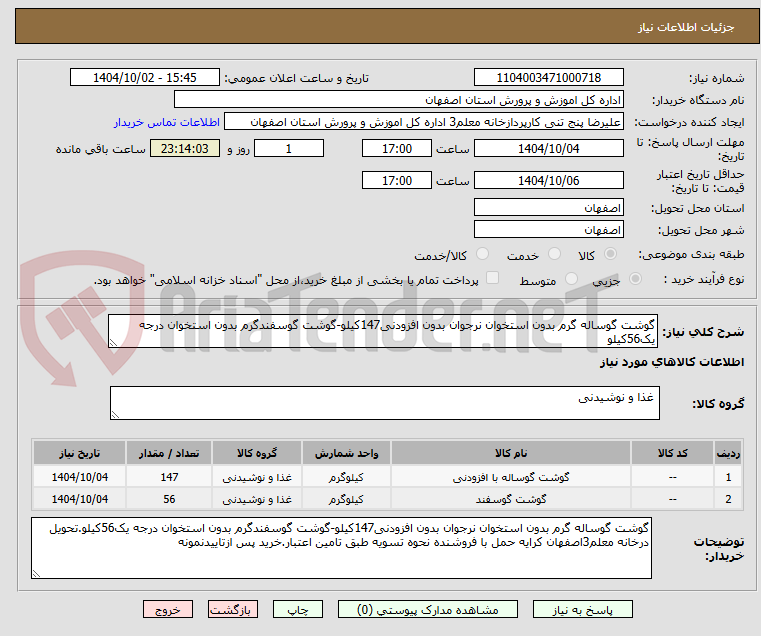Click the شهر محل تحویل field
Viewport: 761px width, 636px height.
548,230
